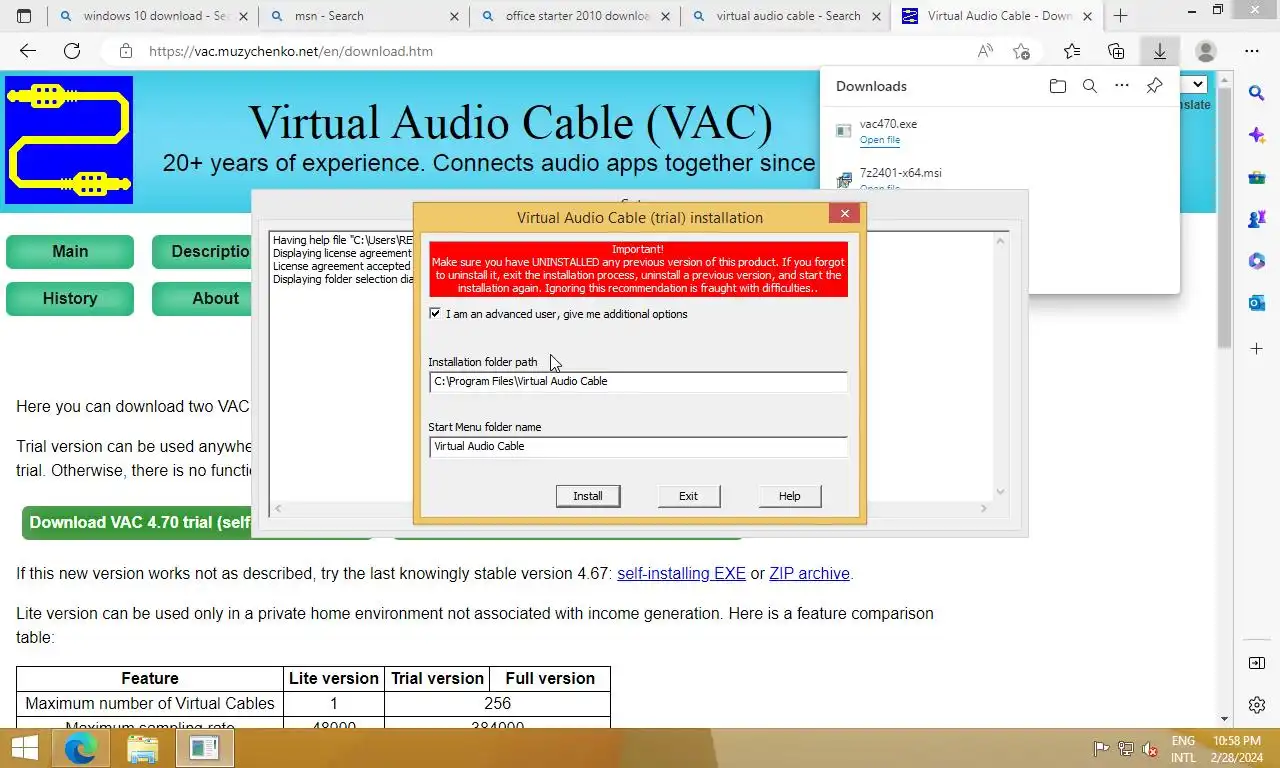This screenshot has width=1280, height=768.
Task: Close the 'msn - Search' tab
Action: 454,16
